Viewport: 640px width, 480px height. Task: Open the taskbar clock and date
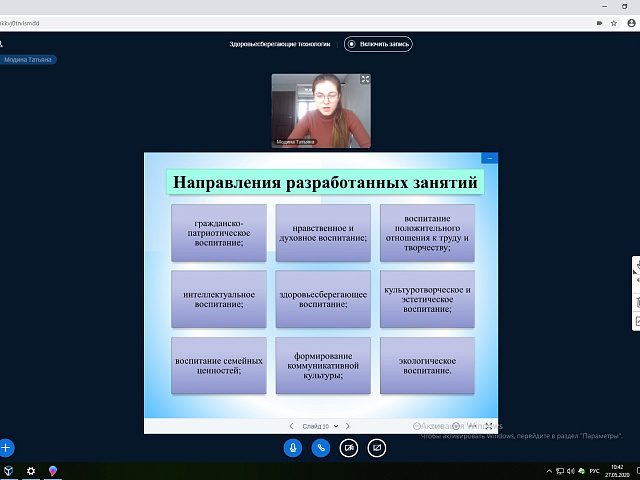point(617,471)
